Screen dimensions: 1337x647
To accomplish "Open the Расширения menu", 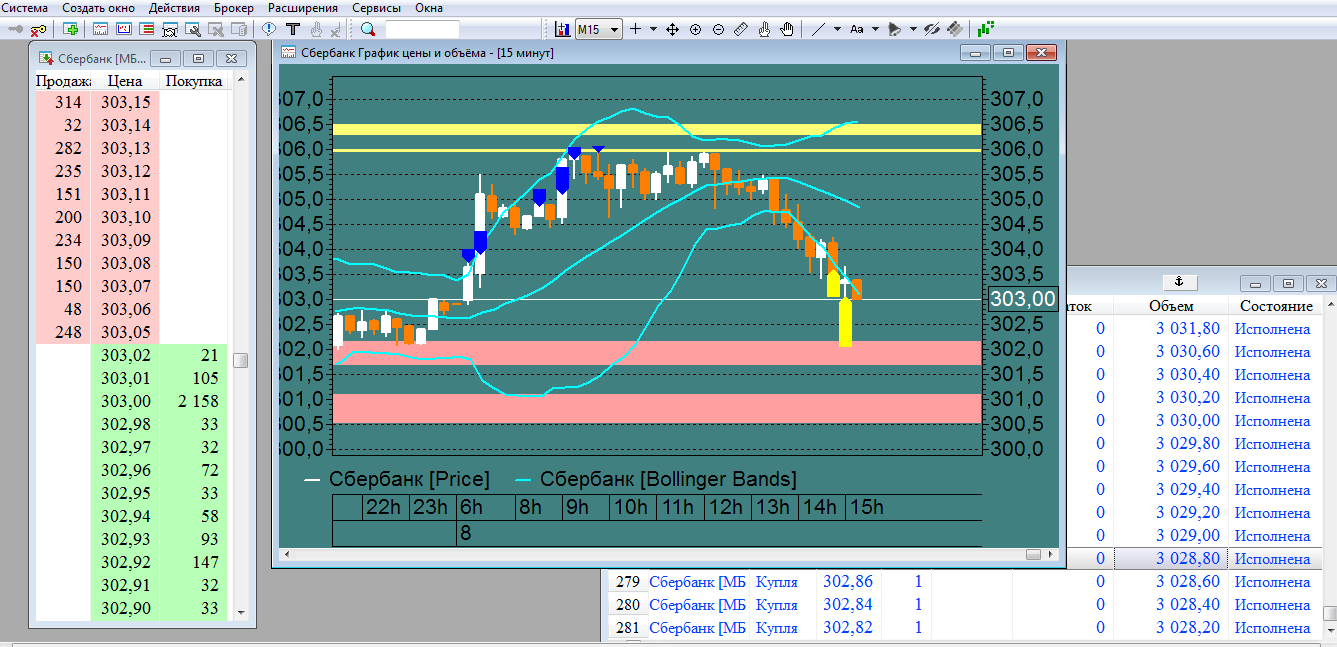I will point(303,7).
